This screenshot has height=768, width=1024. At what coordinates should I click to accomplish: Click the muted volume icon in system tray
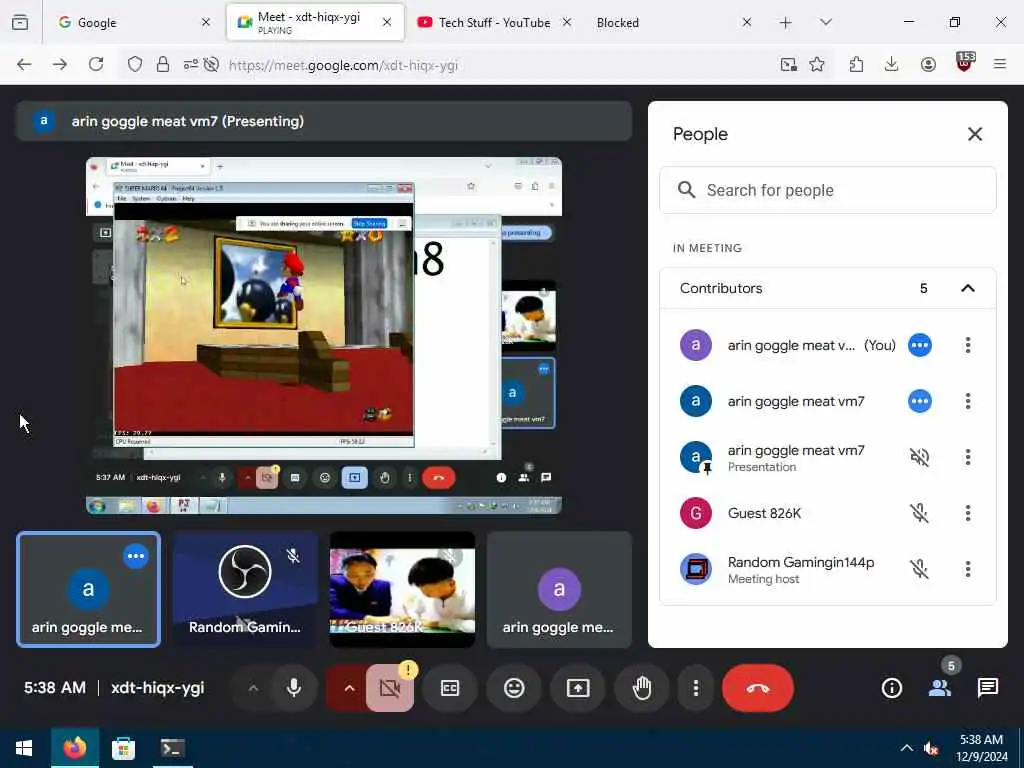[931, 748]
